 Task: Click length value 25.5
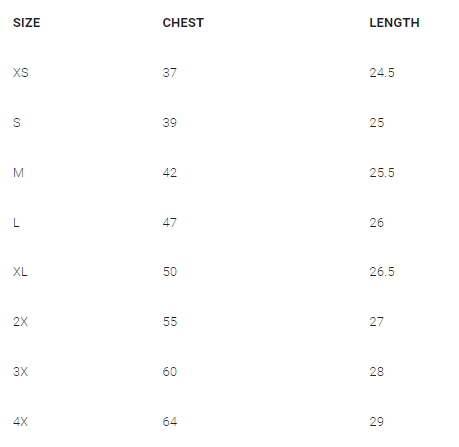(382, 173)
